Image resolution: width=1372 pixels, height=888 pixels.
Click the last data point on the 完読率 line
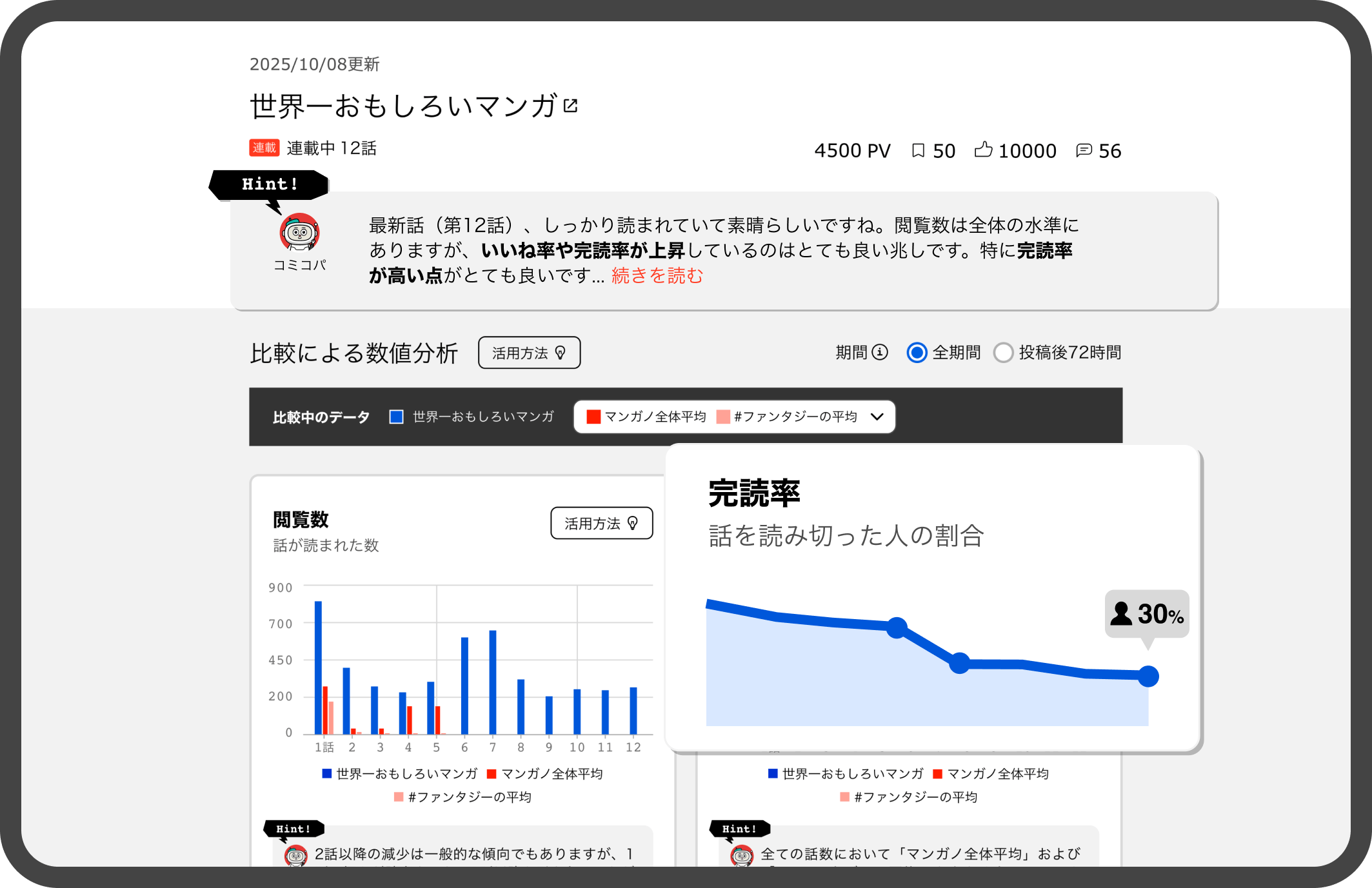[1148, 676]
